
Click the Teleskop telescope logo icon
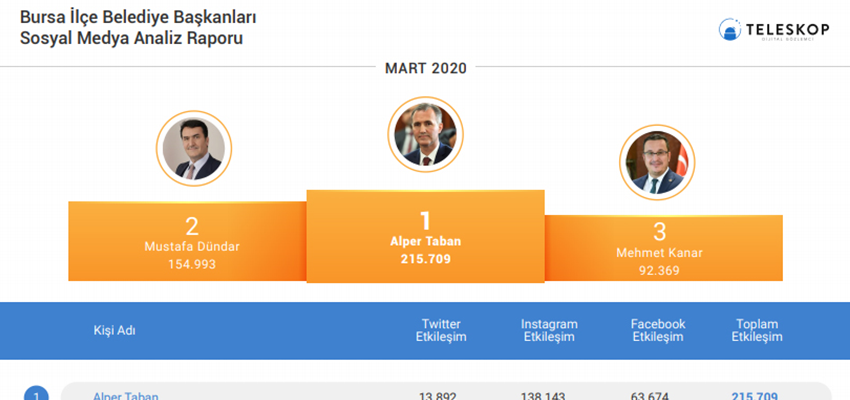pyautogui.click(x=730, y=29)
